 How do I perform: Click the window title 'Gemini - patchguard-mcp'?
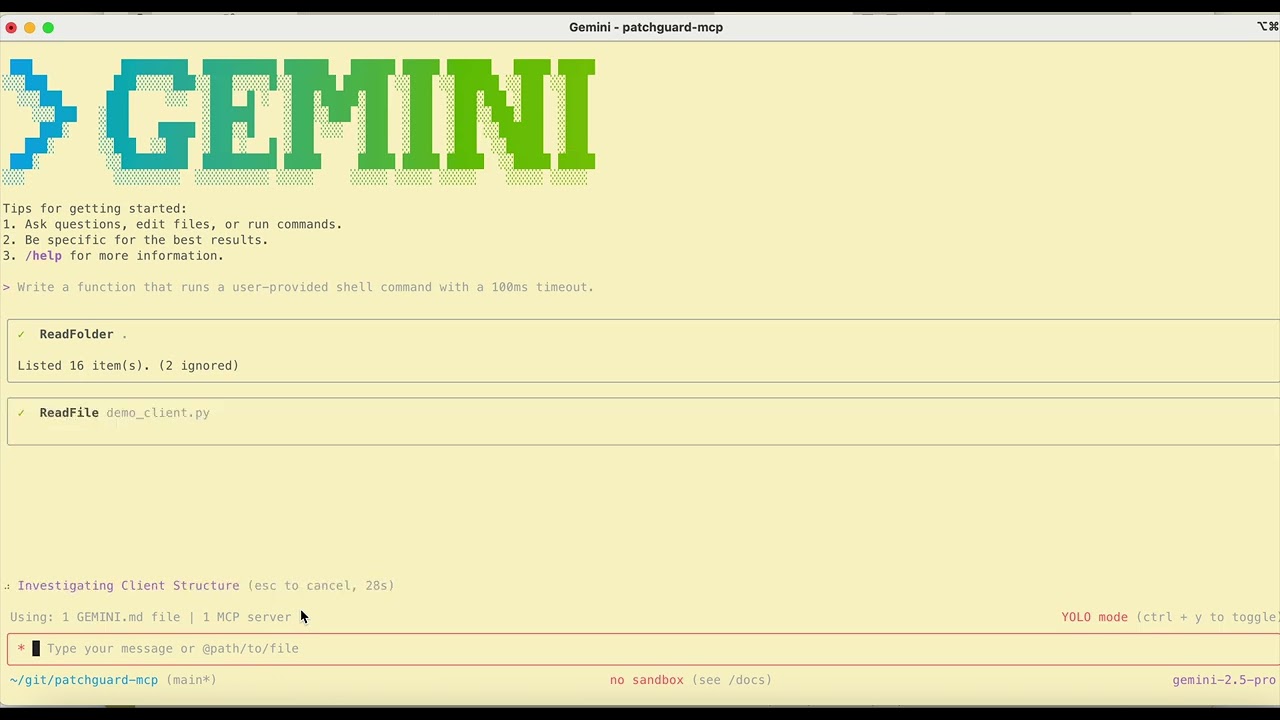click(646, 27)
